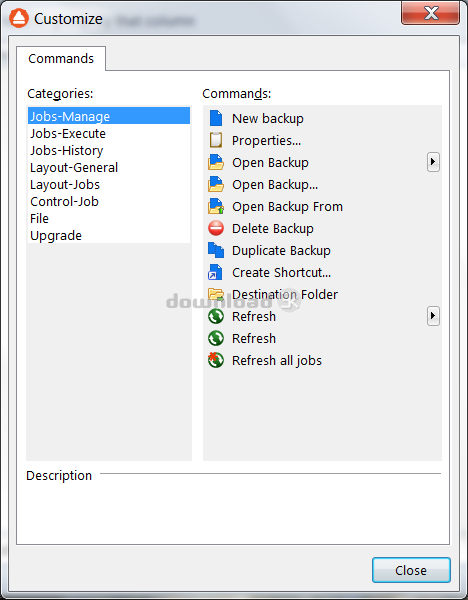
Task: Click the Properties clipboard icon
Action: pyautogui.click(x=216, y=140)
